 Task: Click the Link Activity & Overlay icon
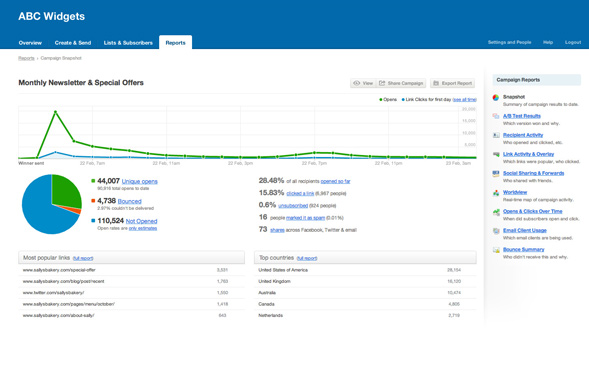(496, 154)
